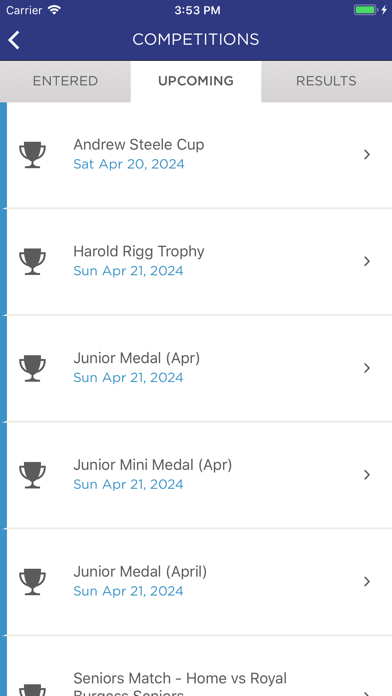Viewport: 392px width, 696px height.
Task: Open the Andrew Steele Cup competition title
Action: point(139,145)
